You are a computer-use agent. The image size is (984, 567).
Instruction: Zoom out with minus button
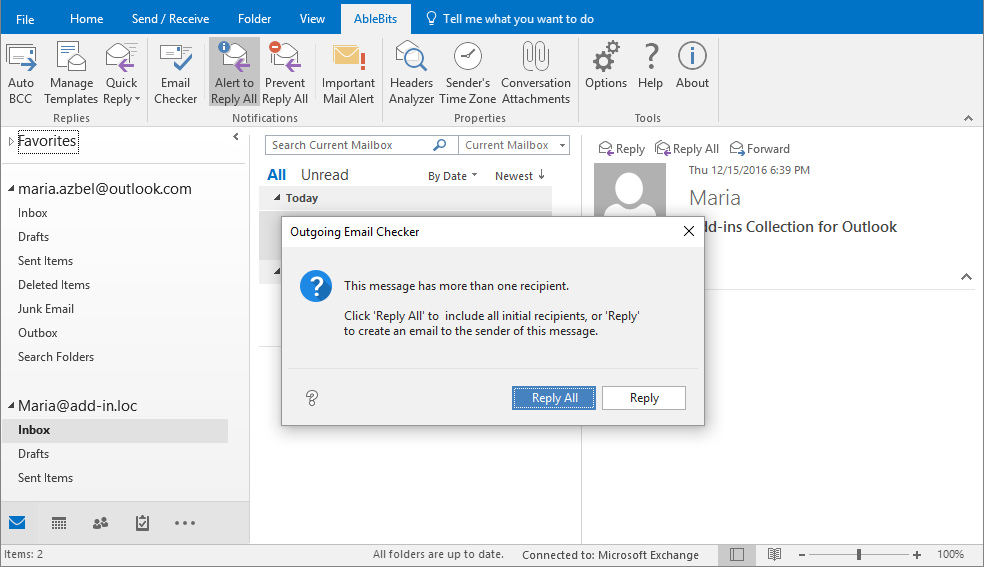801,554
